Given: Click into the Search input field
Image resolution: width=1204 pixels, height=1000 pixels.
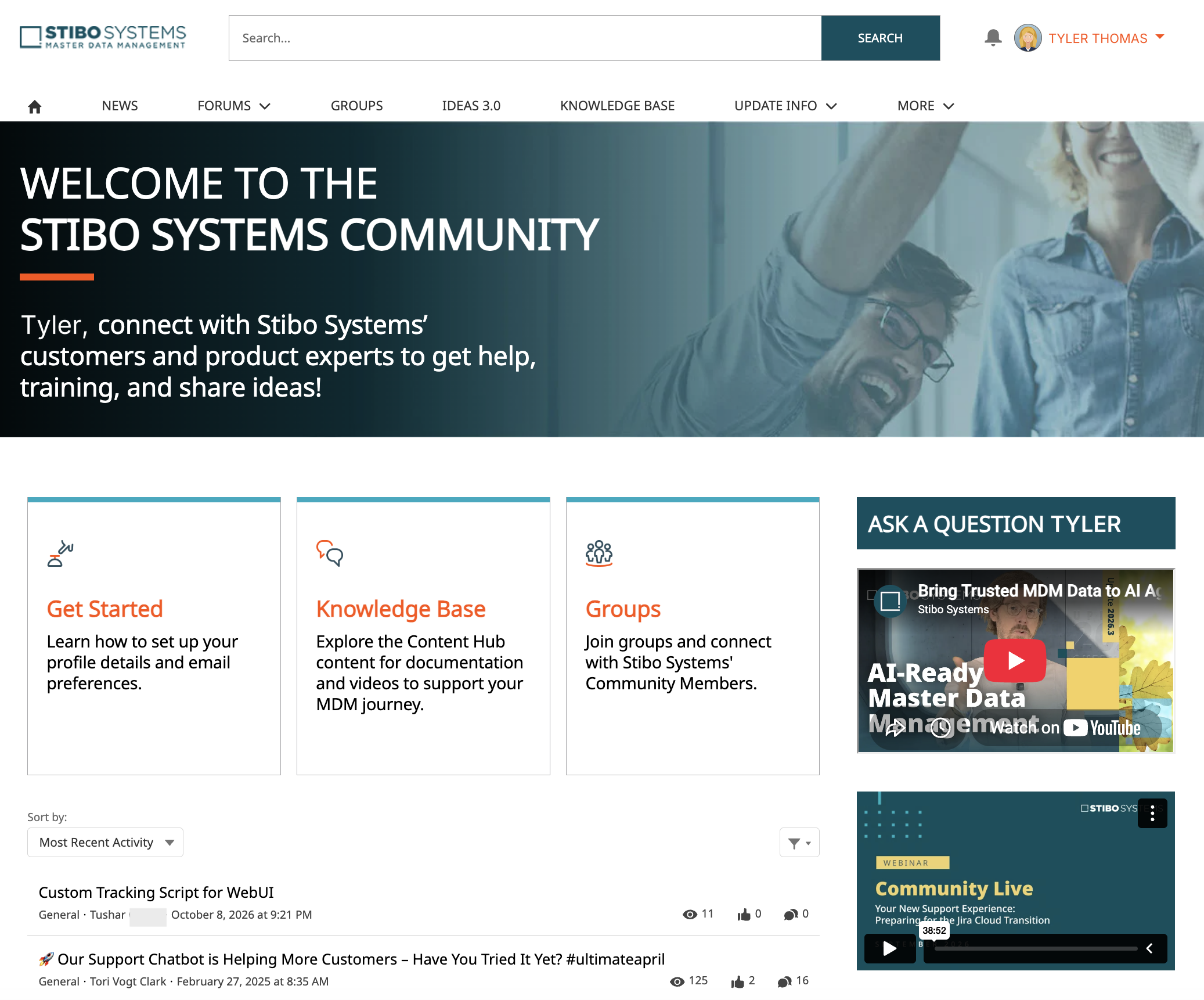Looking at the screenshot, I should pyautogui.click(x=525, y=38).
